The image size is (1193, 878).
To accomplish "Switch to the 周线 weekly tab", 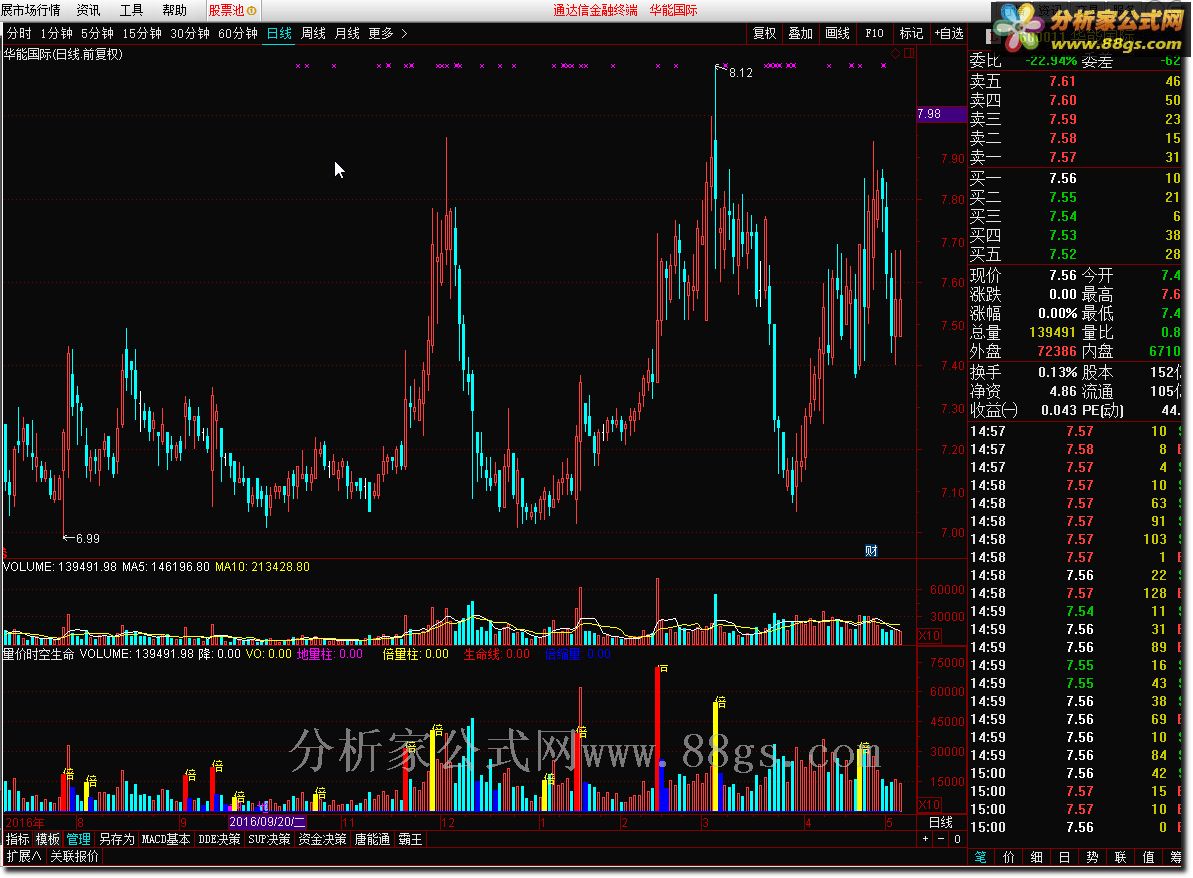I will pyautogui.click(x=313, y=33).
